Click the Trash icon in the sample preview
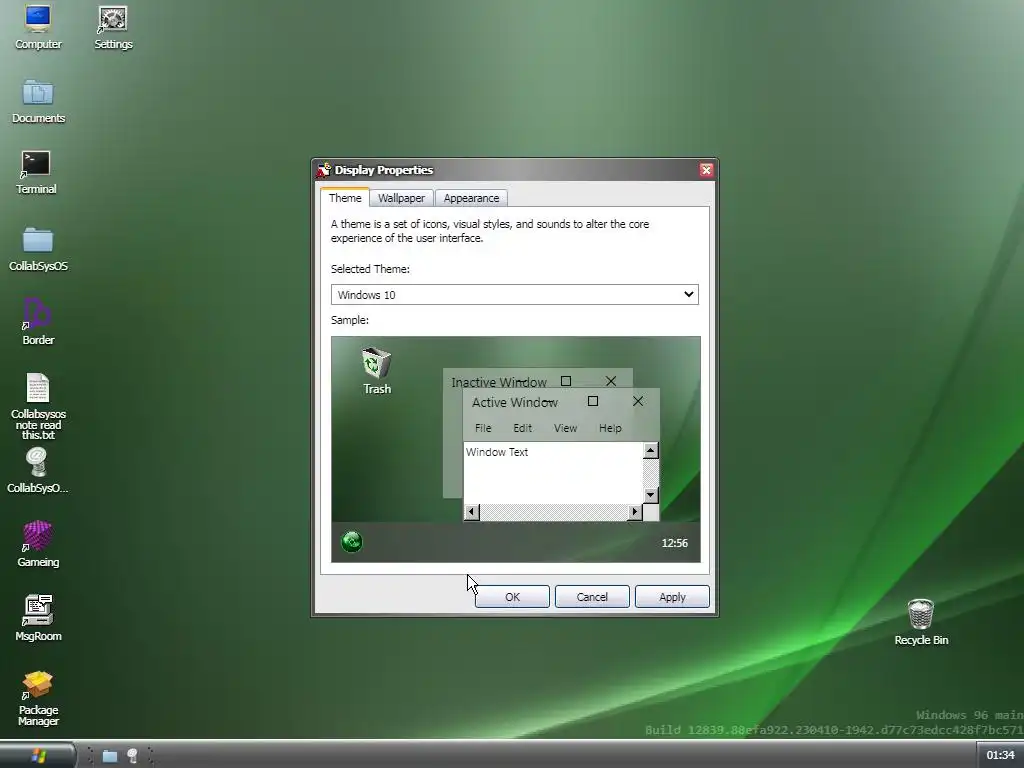 pyautogui.click(x=377, y=371)
